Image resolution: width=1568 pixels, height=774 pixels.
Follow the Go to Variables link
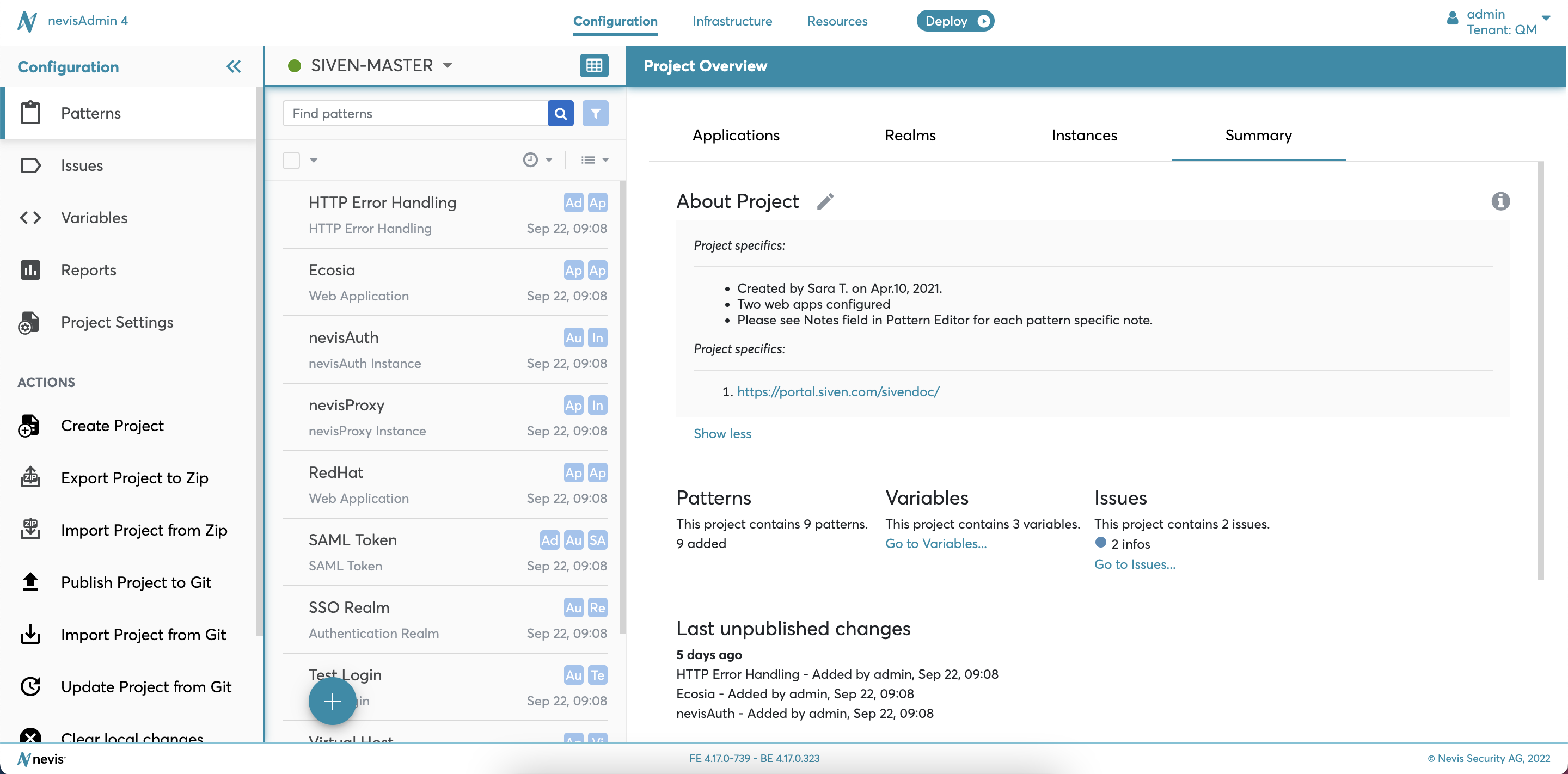(x=935, y=543)
